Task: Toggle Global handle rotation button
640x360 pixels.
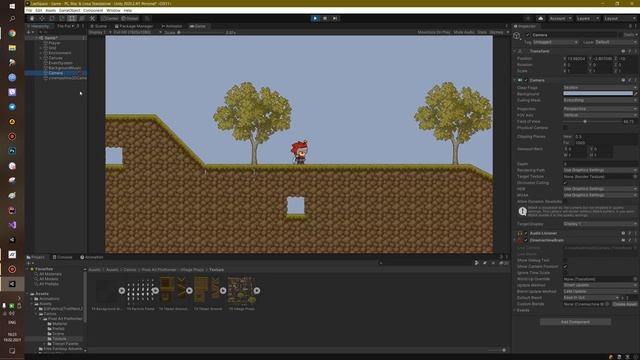Action: coord(130,18)
